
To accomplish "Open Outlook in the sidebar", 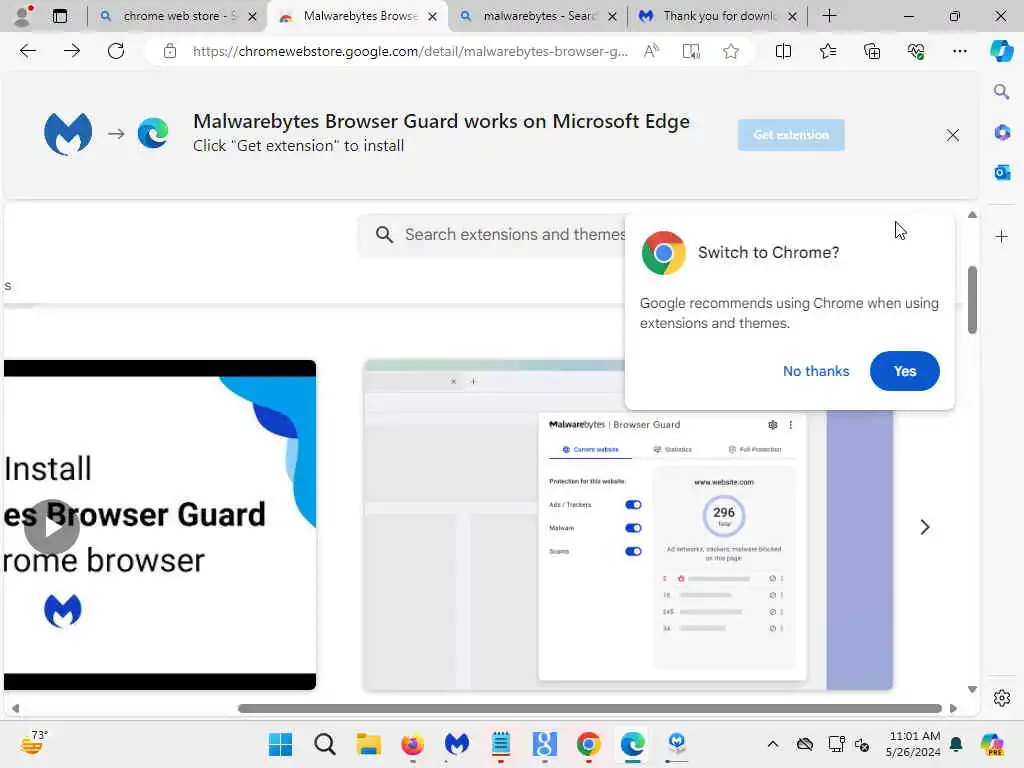I will (1002, 172).
